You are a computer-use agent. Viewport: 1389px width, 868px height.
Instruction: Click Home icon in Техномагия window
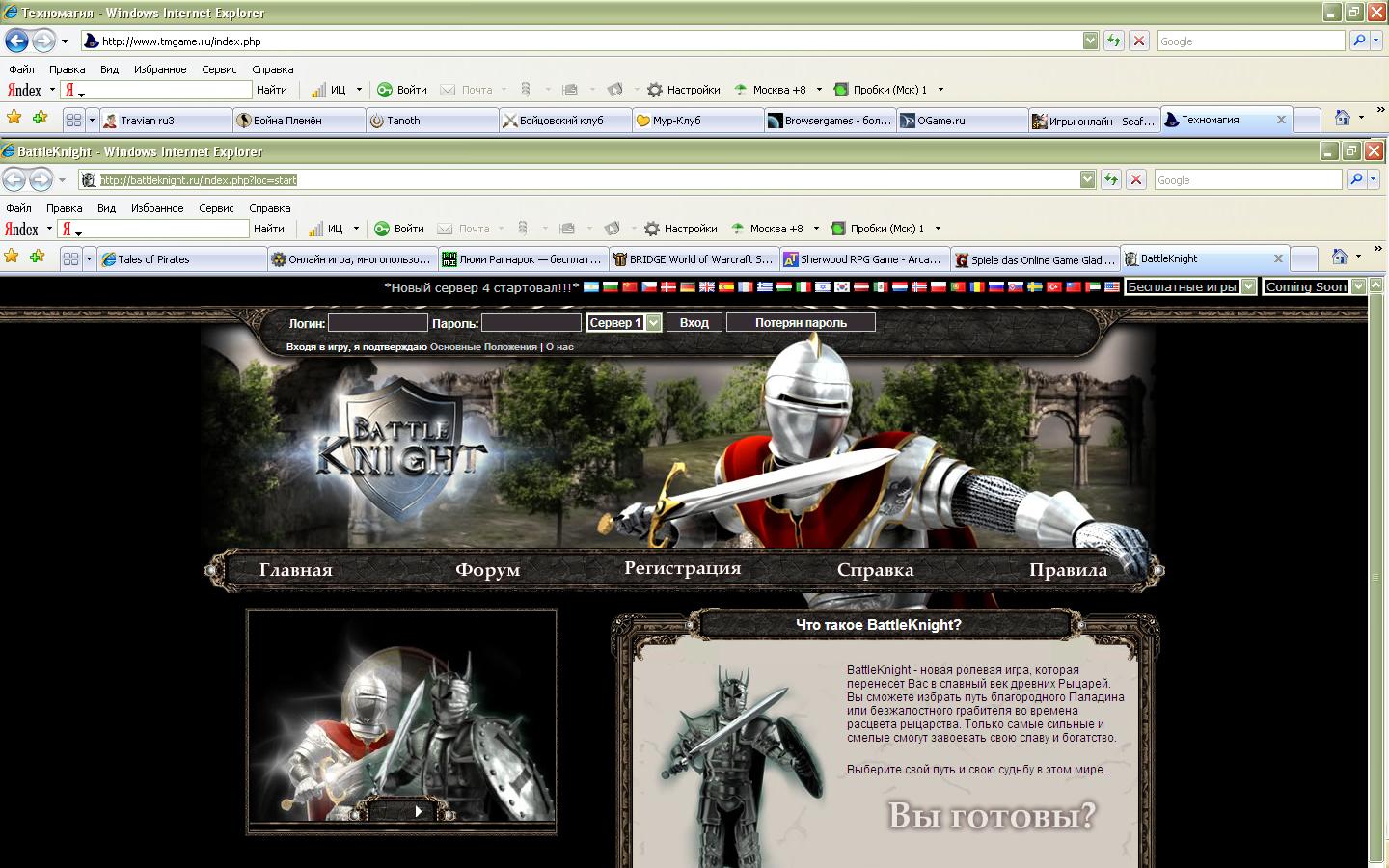tap(1343, 118)
